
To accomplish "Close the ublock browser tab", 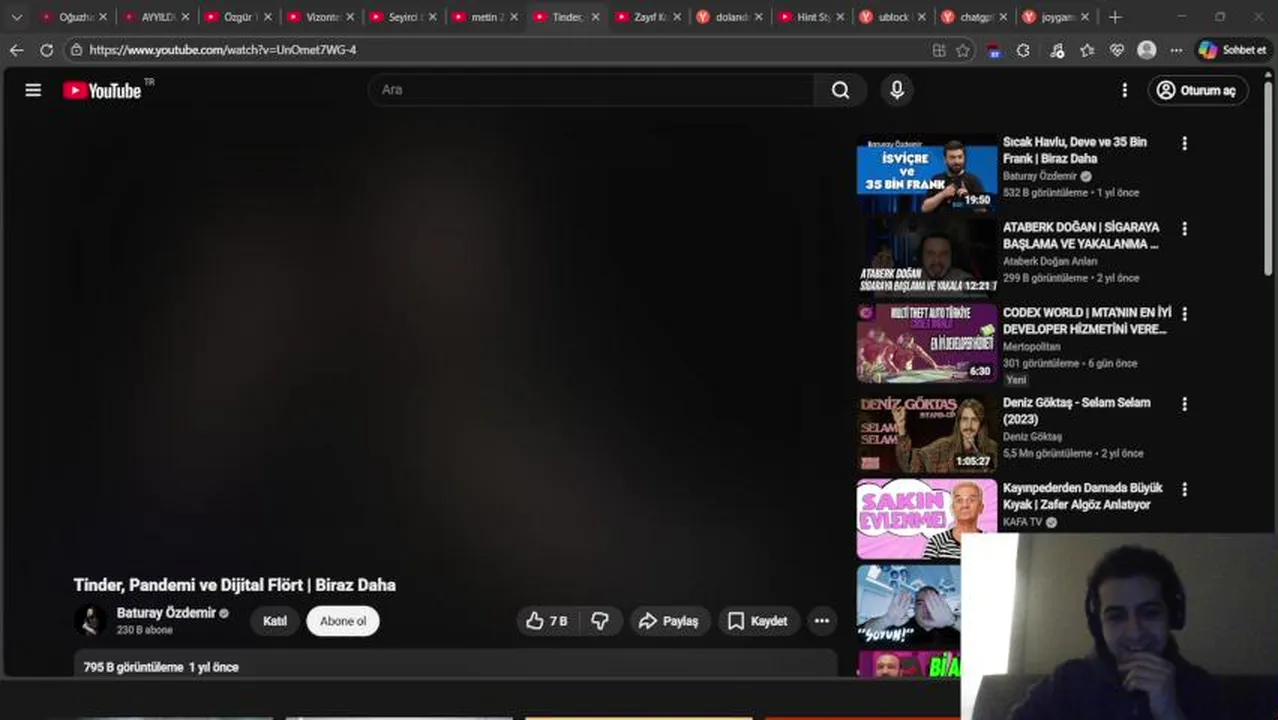I will [921, 17].
